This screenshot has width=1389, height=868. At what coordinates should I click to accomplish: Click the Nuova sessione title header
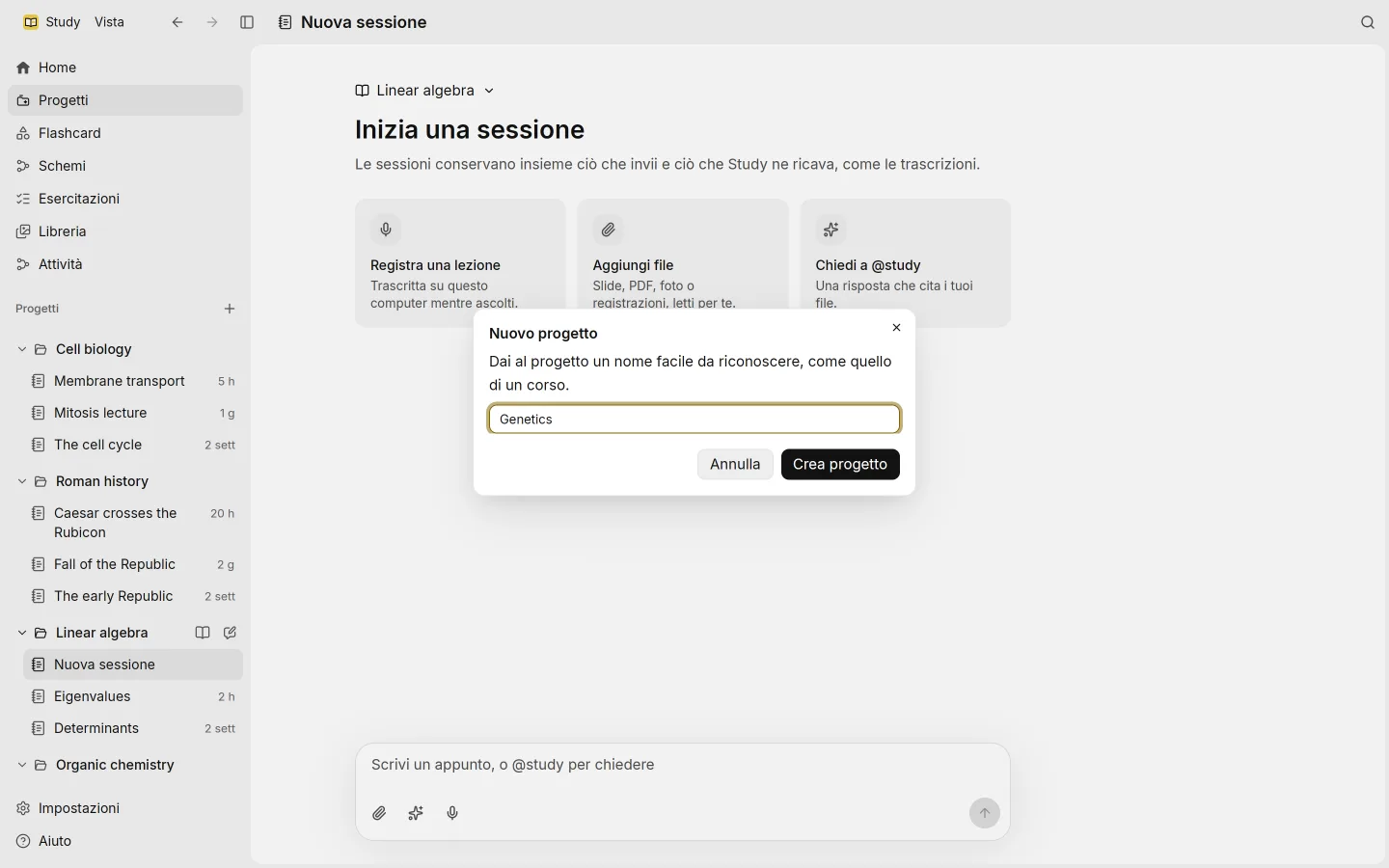tap(364, 22)
